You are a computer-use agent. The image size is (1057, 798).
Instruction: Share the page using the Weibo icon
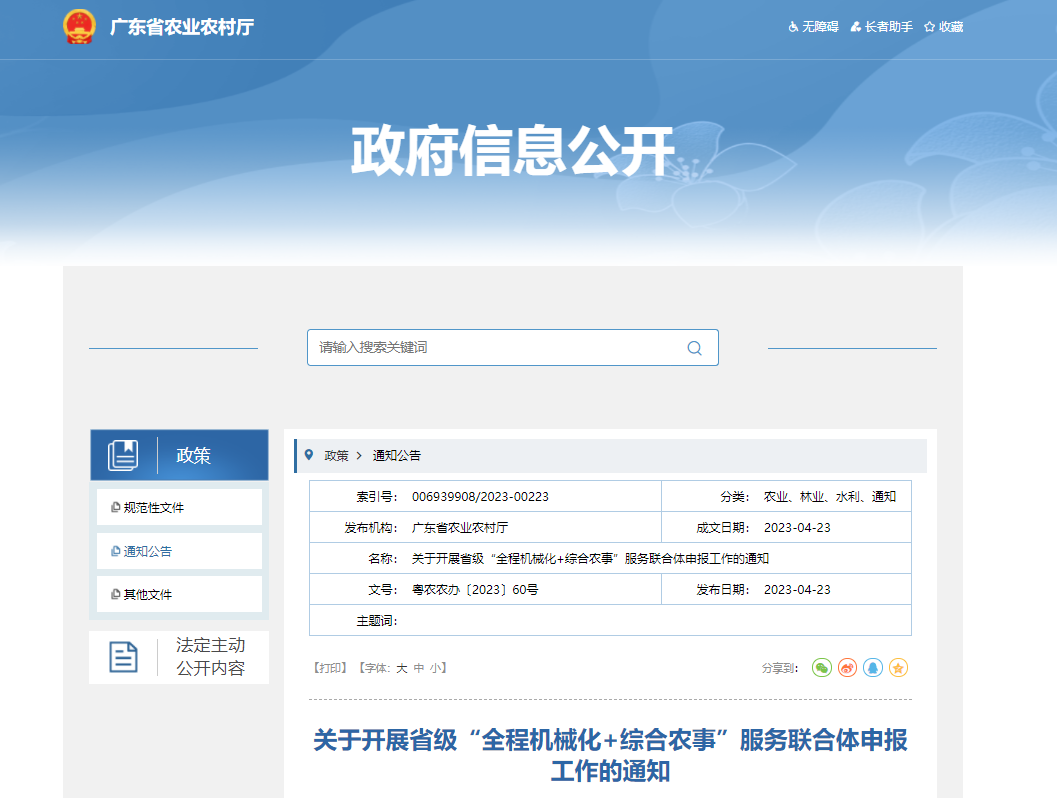[847, 667]
